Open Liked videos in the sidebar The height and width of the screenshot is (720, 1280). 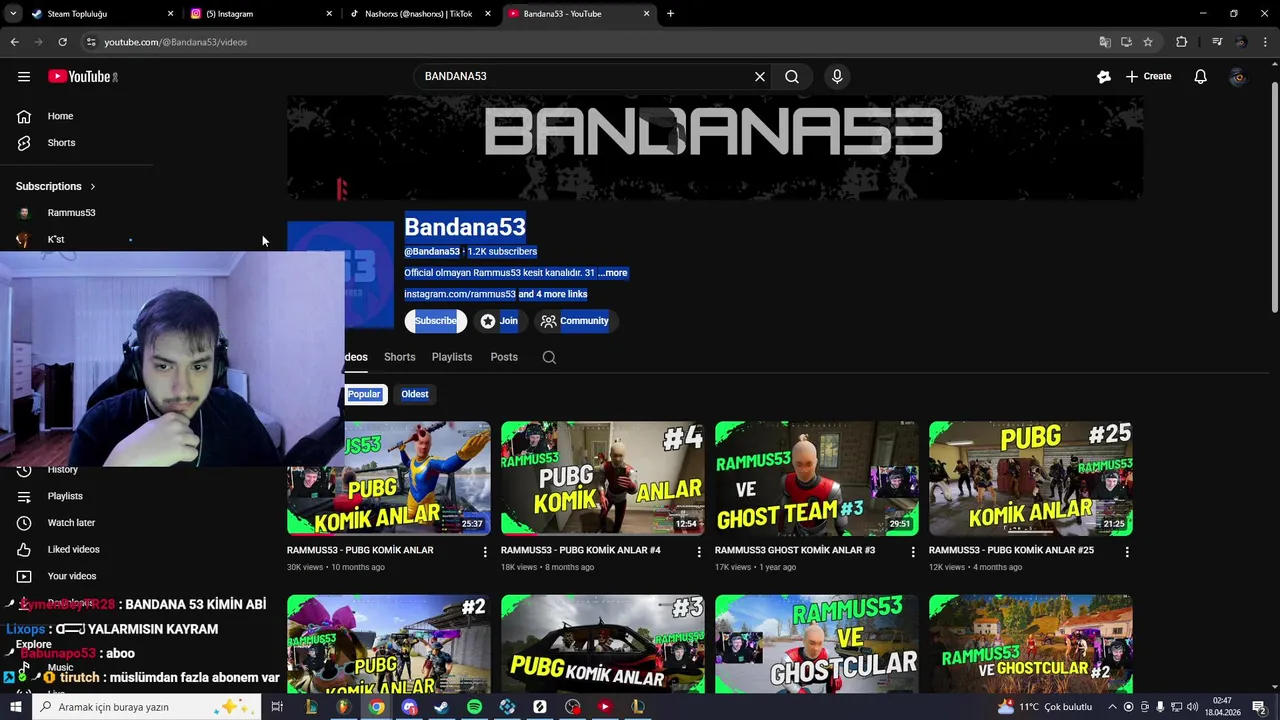[73, 549]
